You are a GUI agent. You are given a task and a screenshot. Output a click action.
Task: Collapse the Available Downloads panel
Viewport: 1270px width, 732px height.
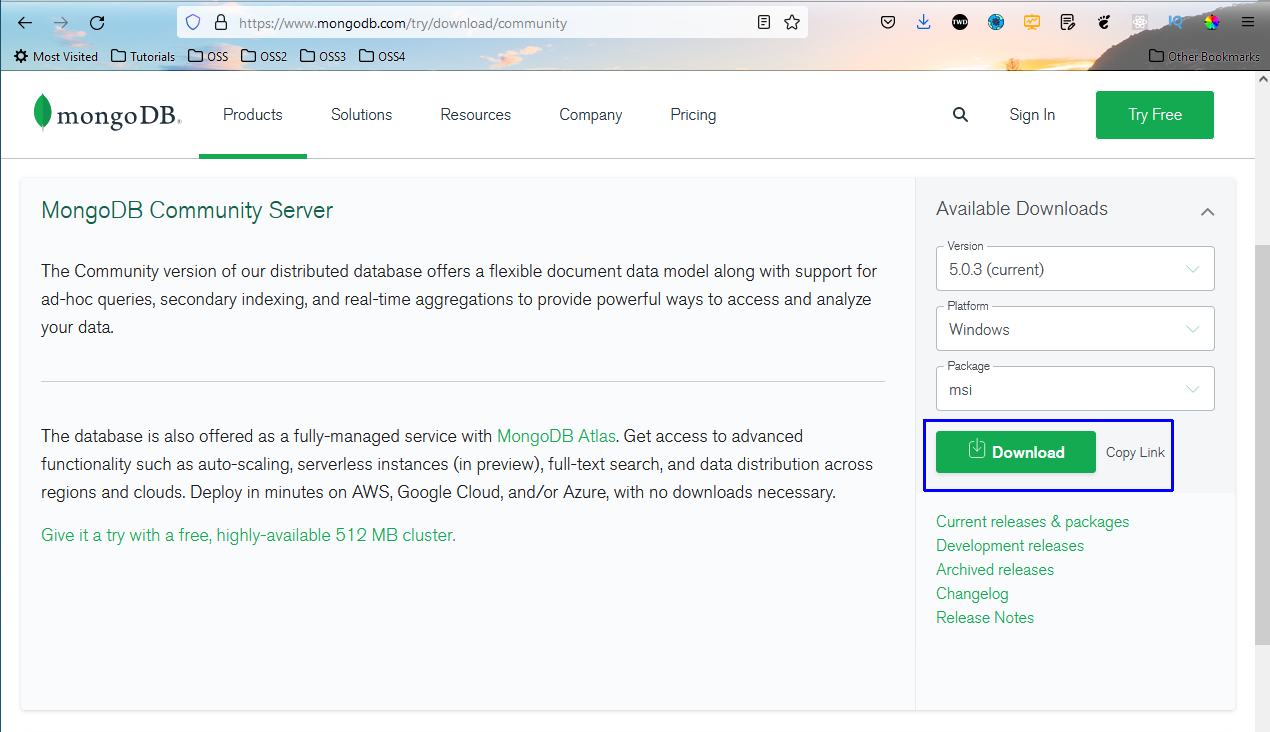(x=1207, y=211)
